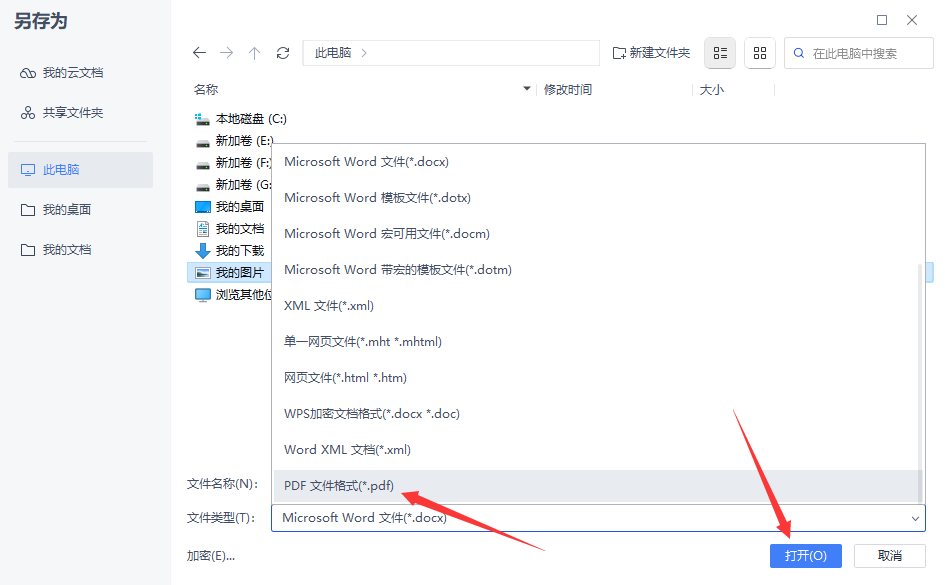The width and height of the screenshot is (945, 585).
Task: Click the picture icon of 我的图片
Action: click(202, 273)
